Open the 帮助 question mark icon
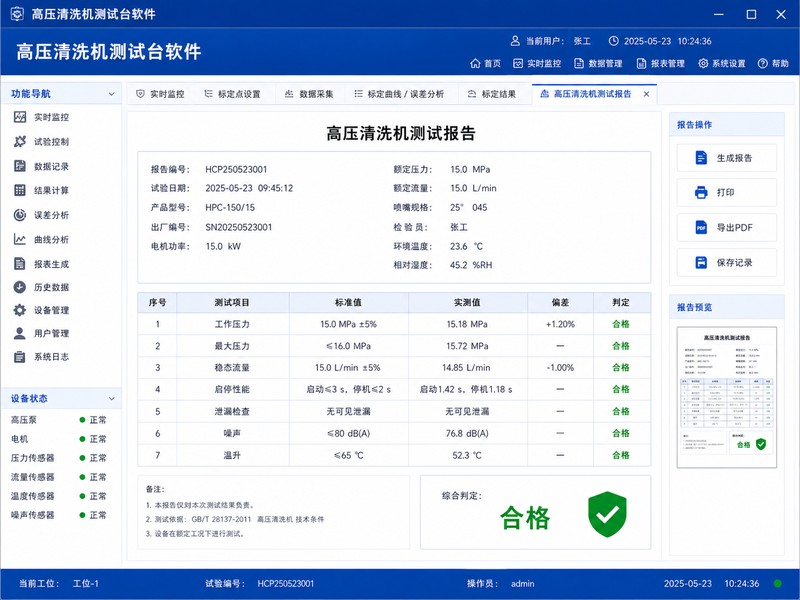Viewport: 800px width, 600px height. 763,63
